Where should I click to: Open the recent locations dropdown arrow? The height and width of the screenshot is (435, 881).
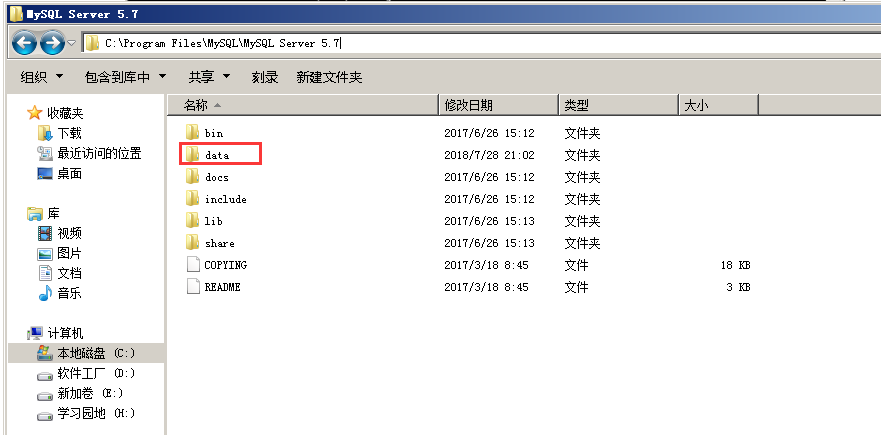point(72,43)
